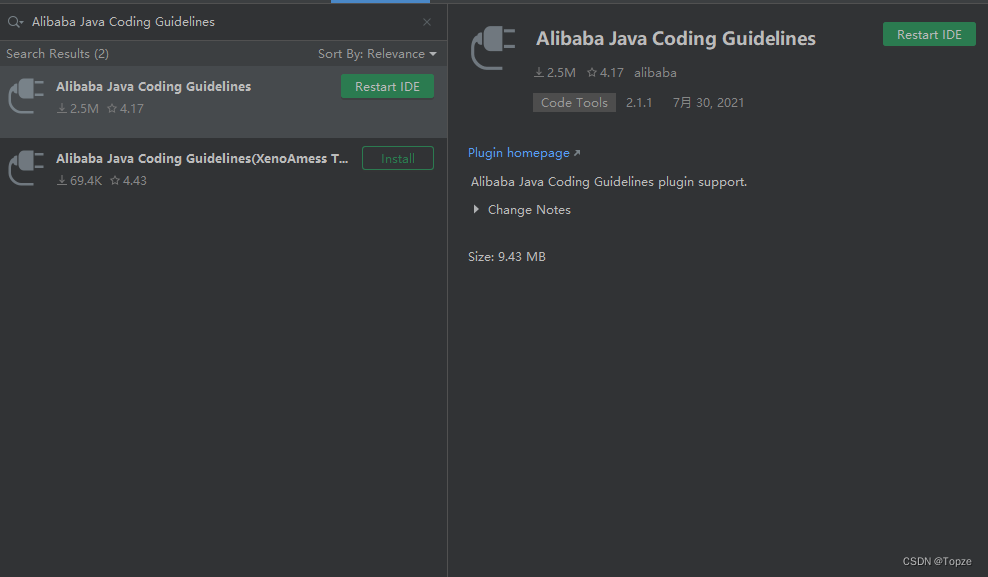Click the plug icon of the first Alibaba plugin result
Image resolution: width=988 pixels, height=577 pixels.
pyautogui.click(x=26, y=96)
